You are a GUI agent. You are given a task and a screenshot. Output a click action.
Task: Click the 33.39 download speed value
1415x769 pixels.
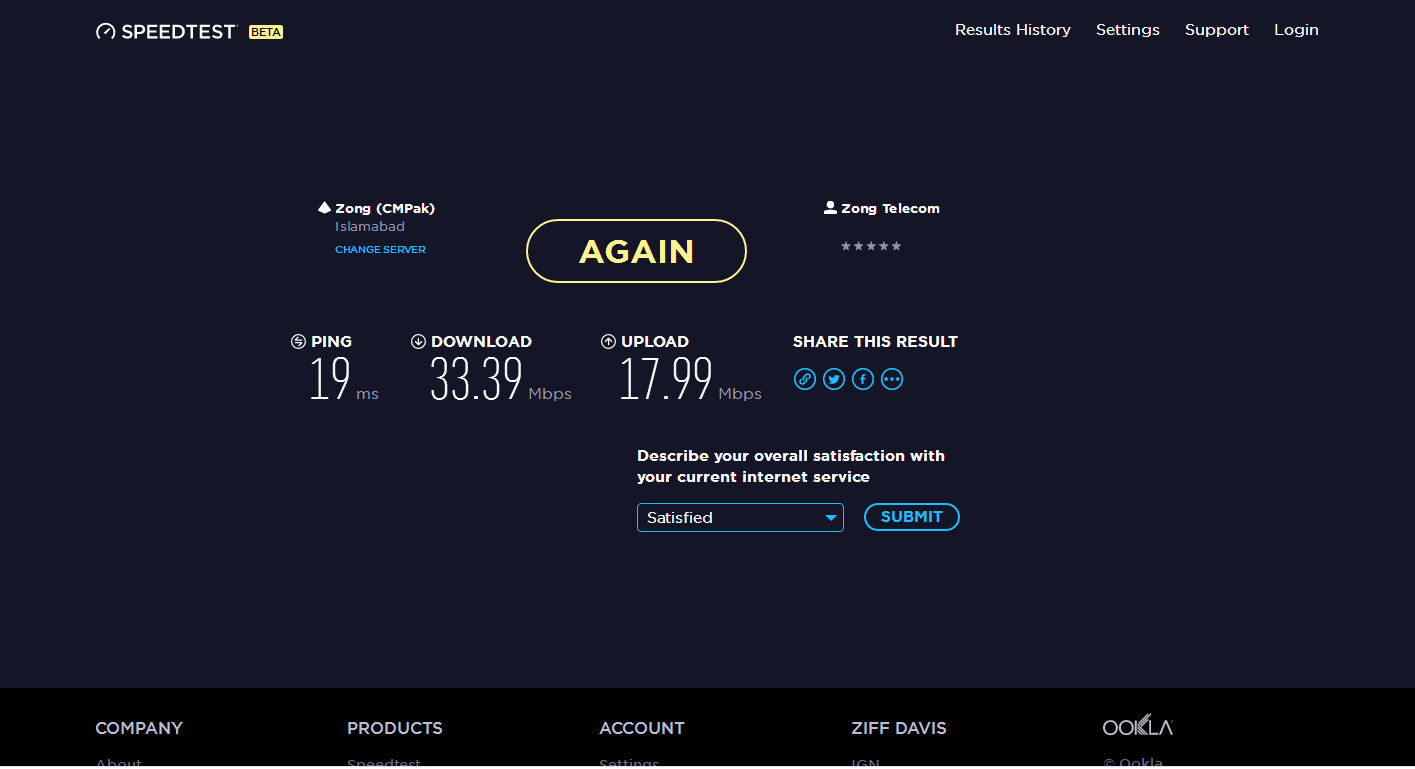(x=477, y=379)
